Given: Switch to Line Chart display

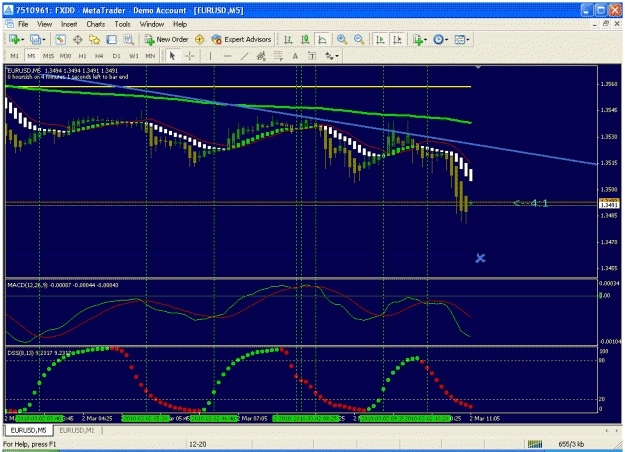Looking at the screenshot, I should [x=322, y=39].
